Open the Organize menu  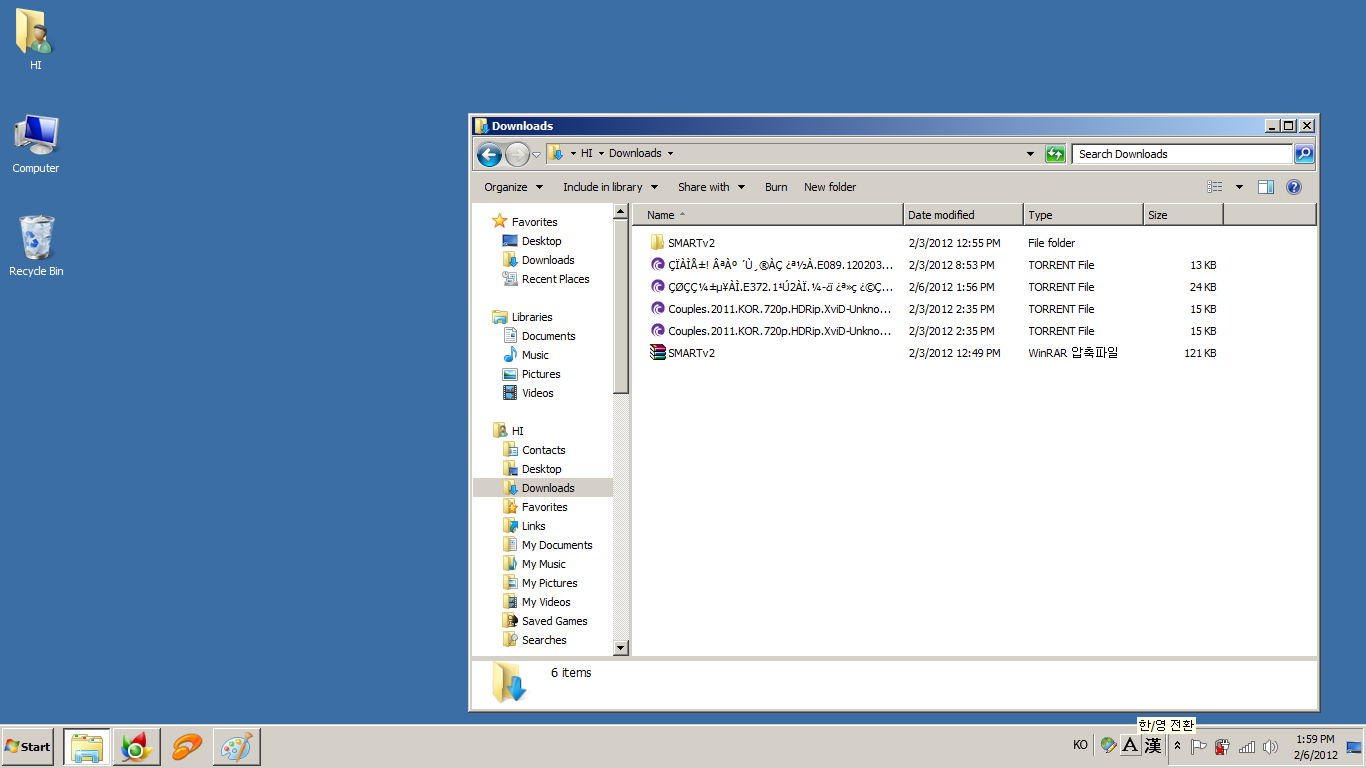[x=513, y=187]
